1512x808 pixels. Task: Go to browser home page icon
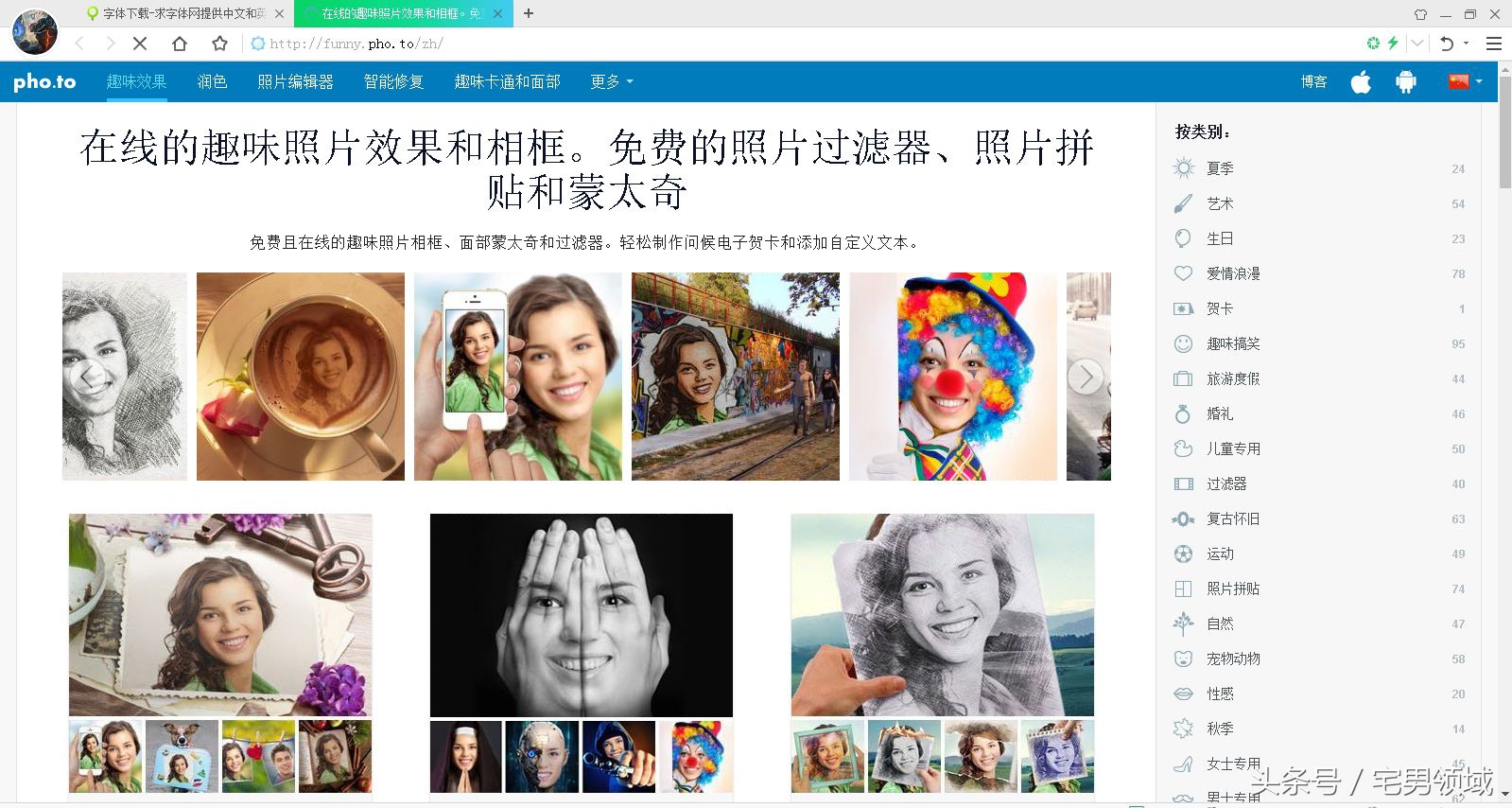[x=180, y=44]
